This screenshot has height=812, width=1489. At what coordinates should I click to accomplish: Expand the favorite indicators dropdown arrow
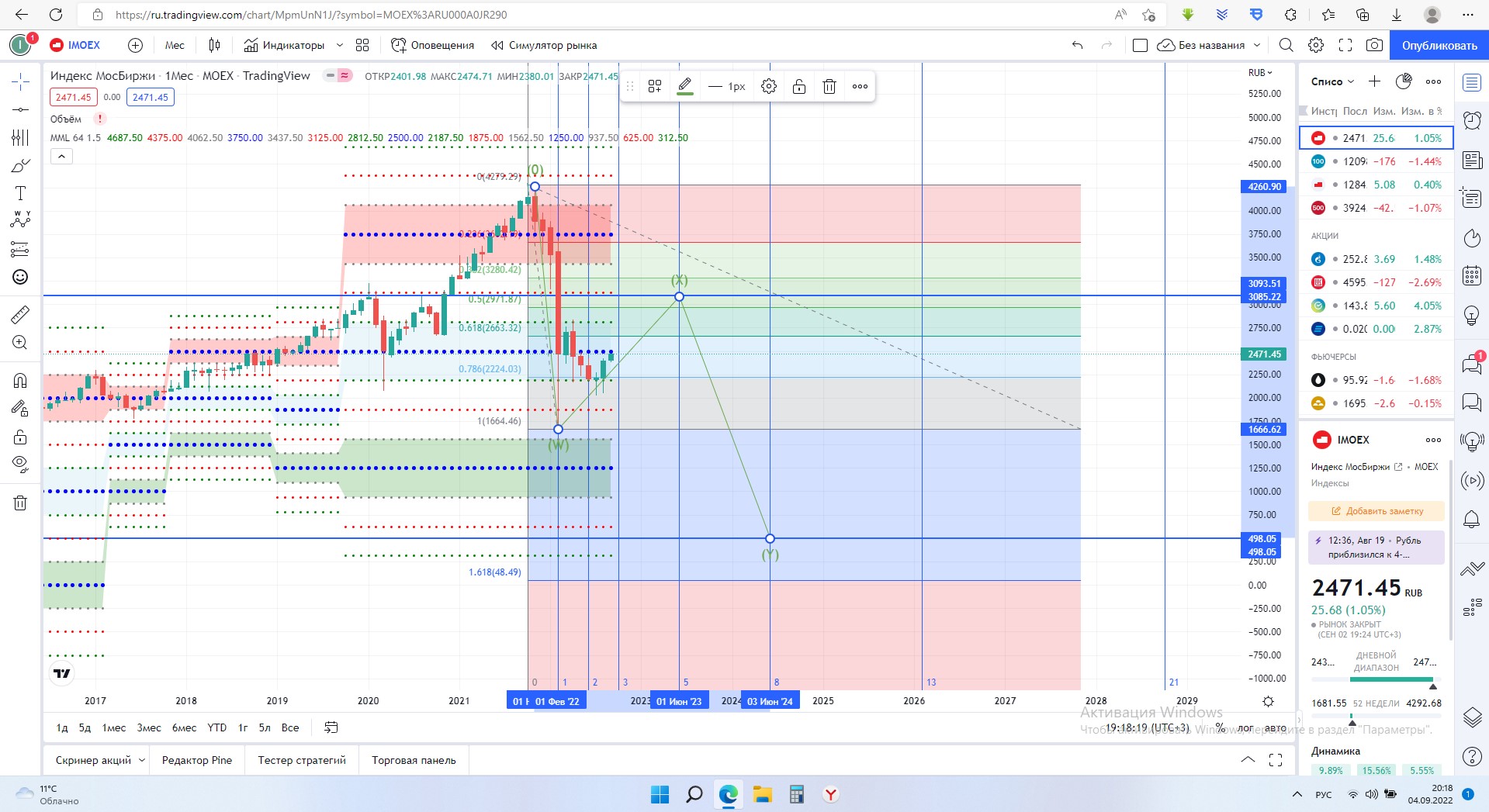(339, 45)
